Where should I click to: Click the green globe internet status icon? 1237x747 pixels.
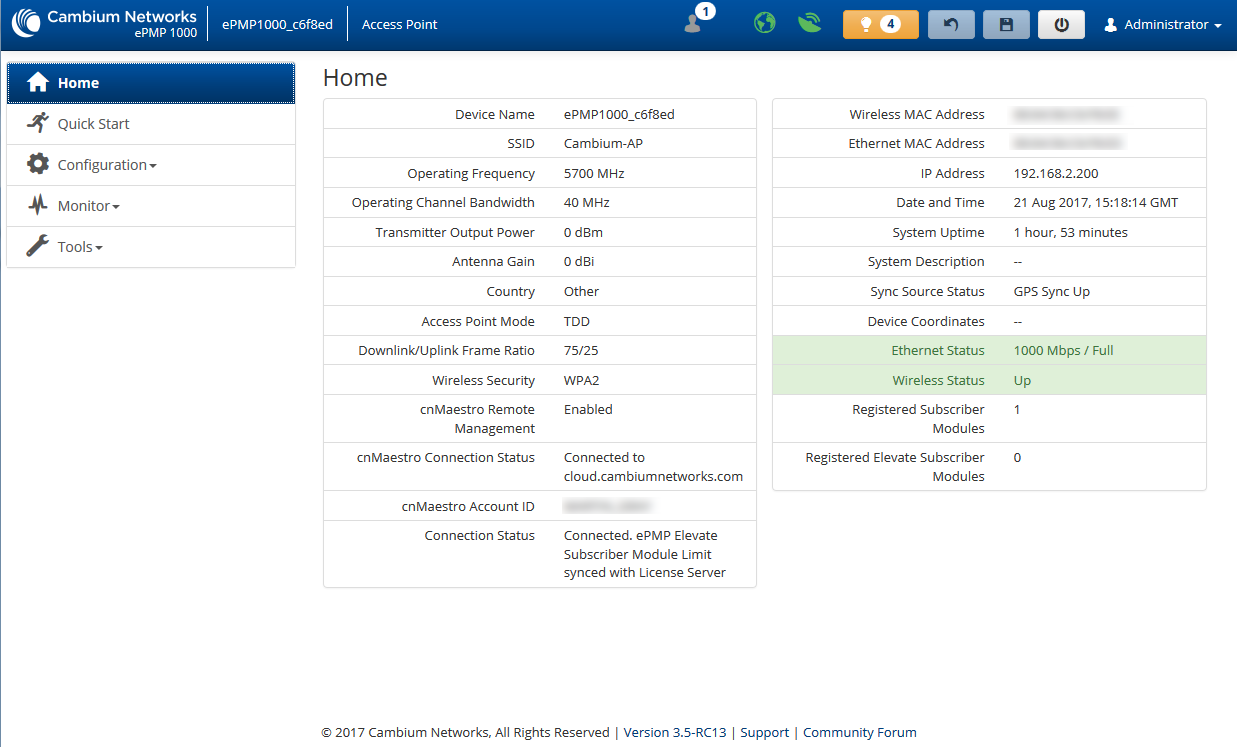(765, 24)
